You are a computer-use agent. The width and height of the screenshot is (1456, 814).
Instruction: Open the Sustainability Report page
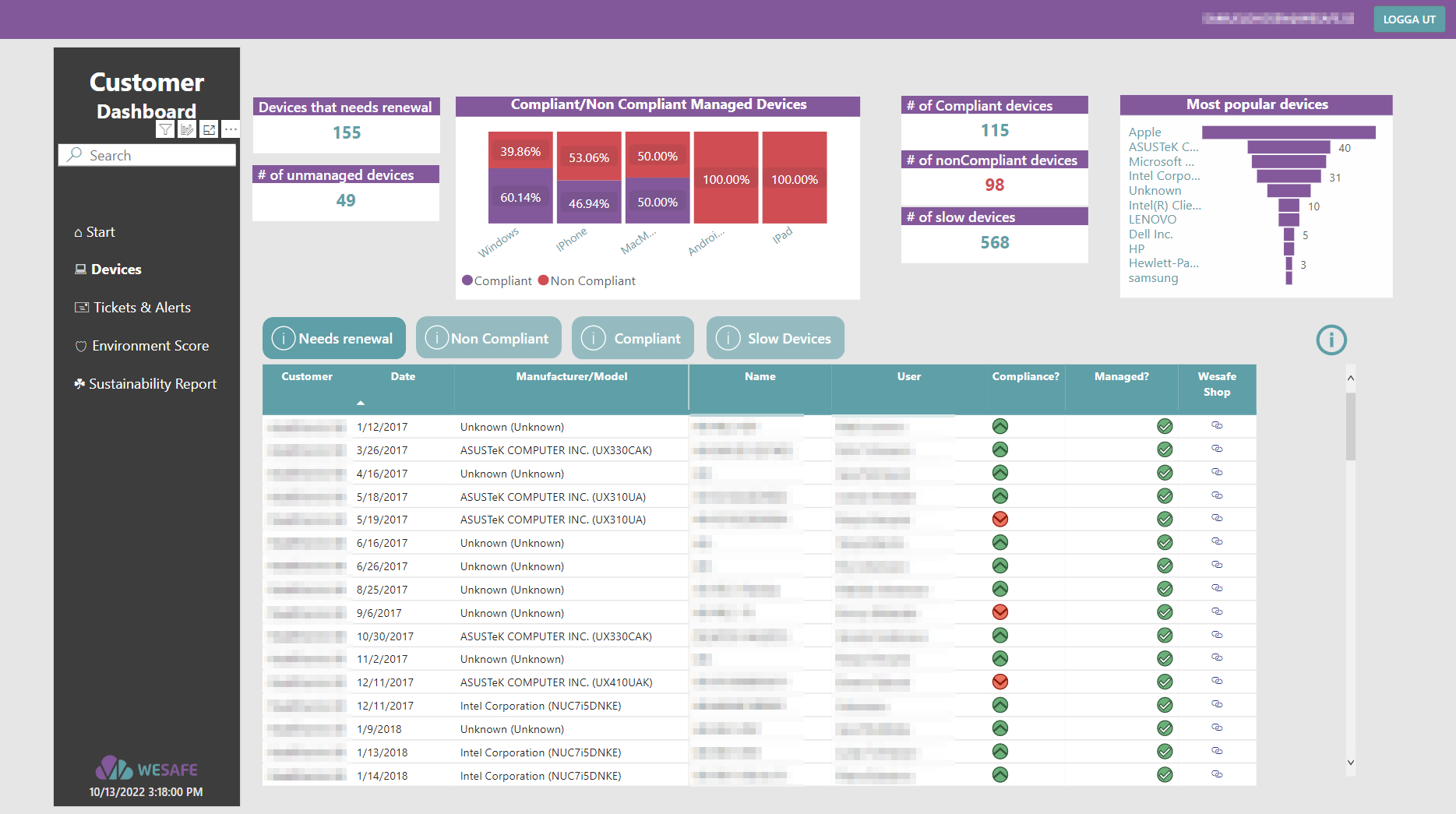point(152,384)
